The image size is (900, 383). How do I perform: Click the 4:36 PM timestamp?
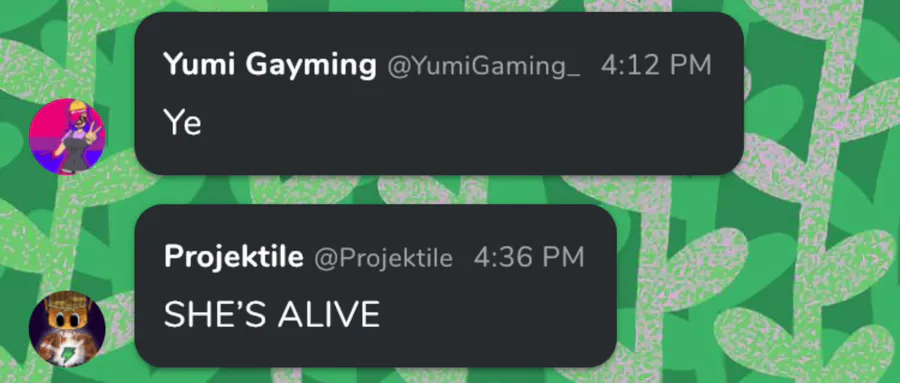tap(529, 257)
